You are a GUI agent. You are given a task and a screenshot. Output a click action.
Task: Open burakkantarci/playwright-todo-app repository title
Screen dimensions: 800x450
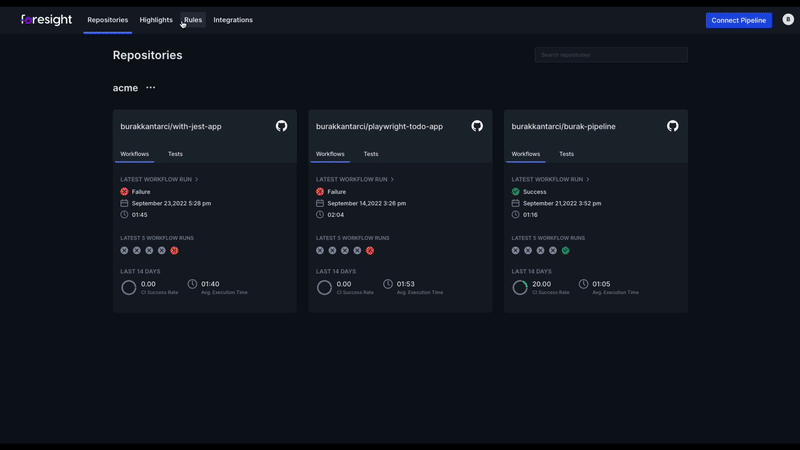pos(379,127)
